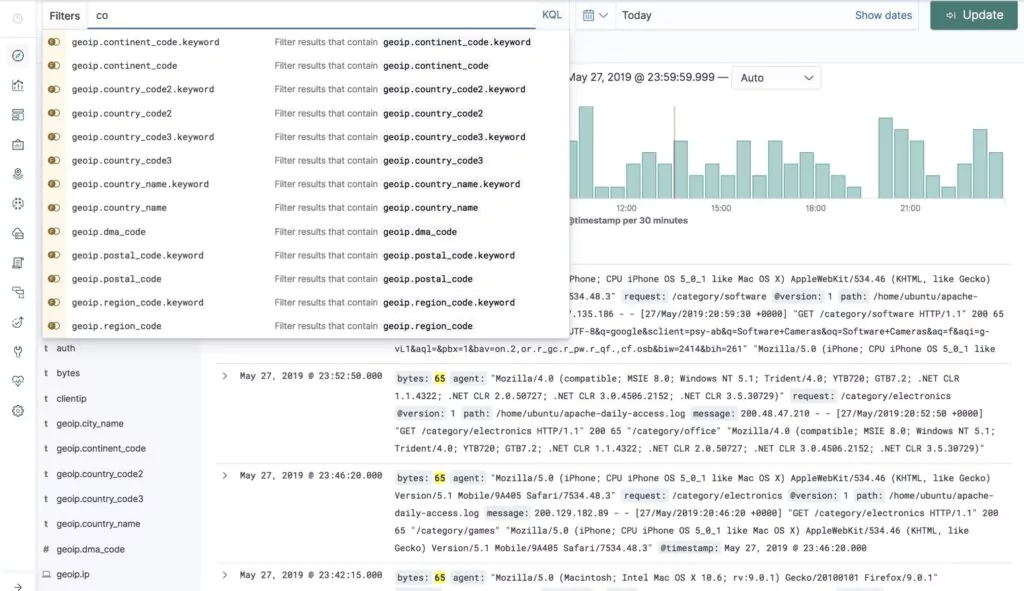Click the string type icon beside auth field
The height and width of the screenshot is (591, 1024).
(x=46, y=348)
